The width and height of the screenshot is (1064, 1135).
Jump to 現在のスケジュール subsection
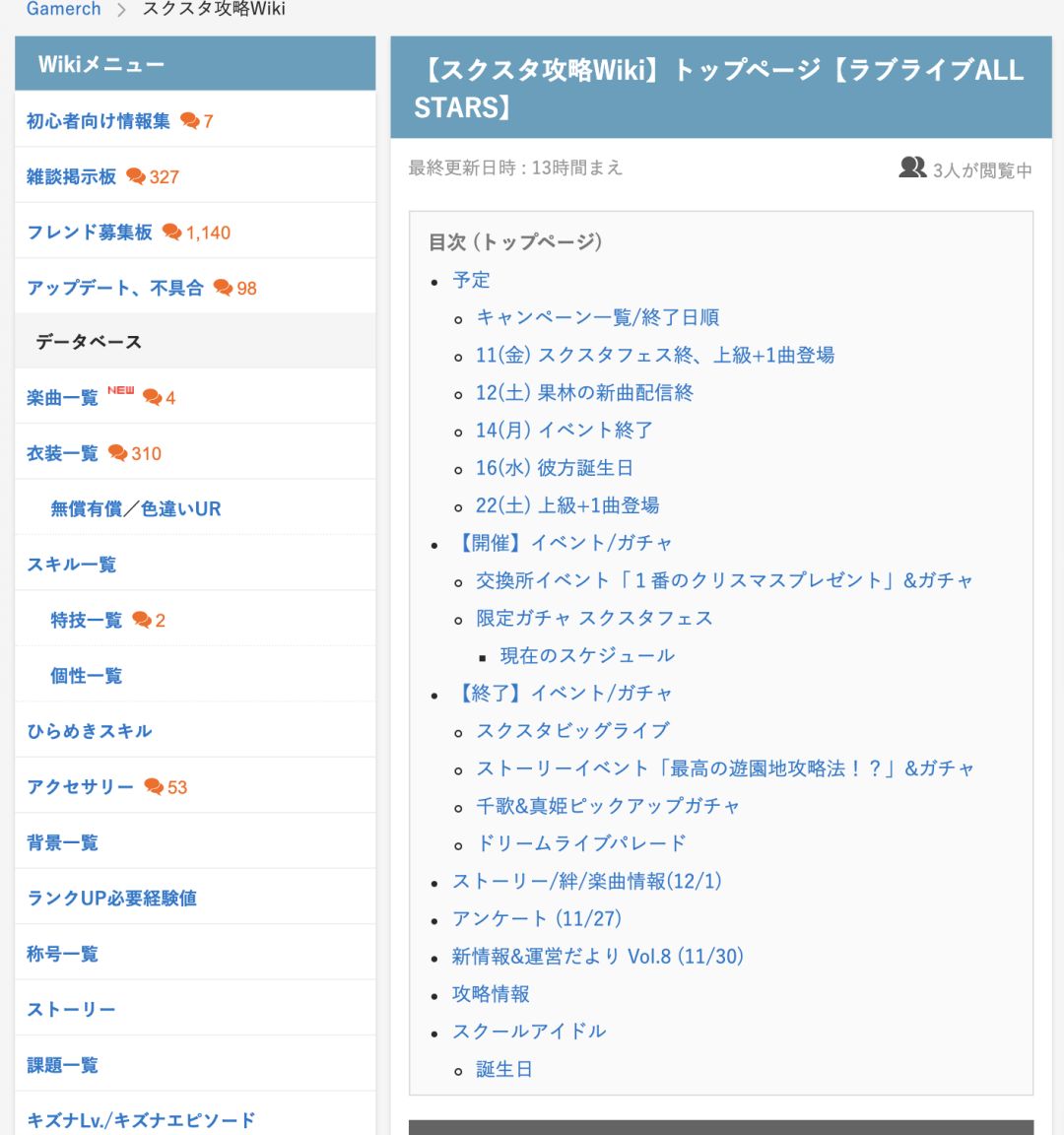[587, 656]
